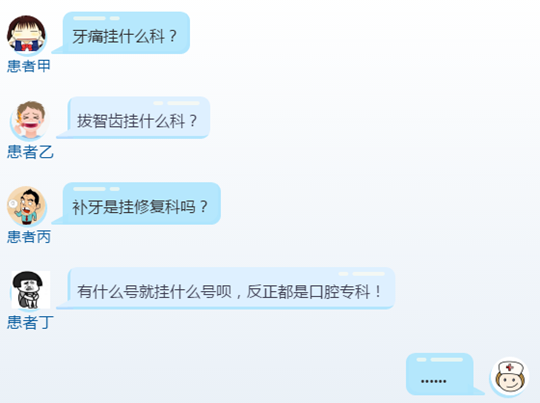This screenshot has width=540, height=403.
Task: Select the 患者乙 name label
Action: click(x=30, y=152)
